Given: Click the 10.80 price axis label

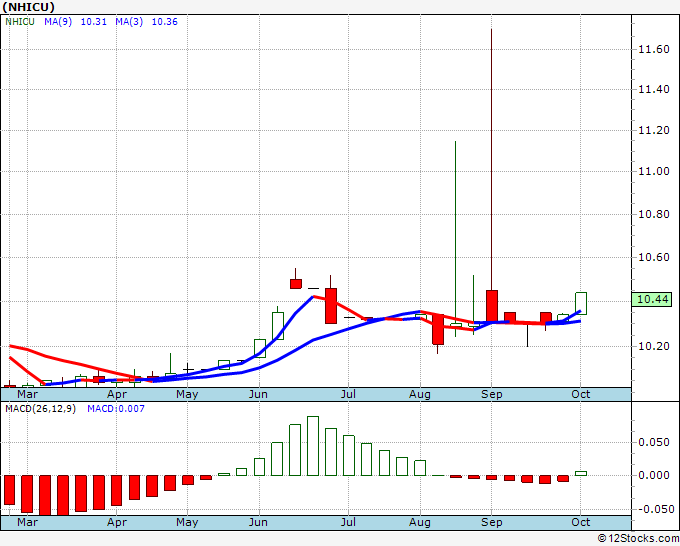Looking at the screenshot, I should pos(654,214).
